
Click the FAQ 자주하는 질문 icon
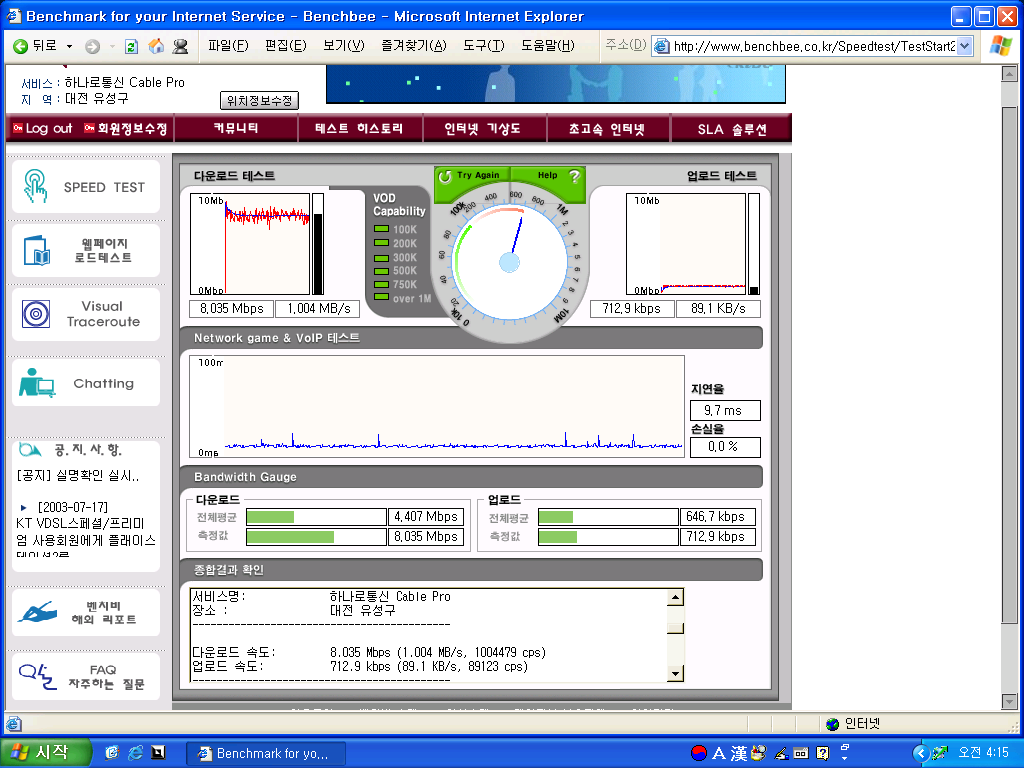[38, 677]
